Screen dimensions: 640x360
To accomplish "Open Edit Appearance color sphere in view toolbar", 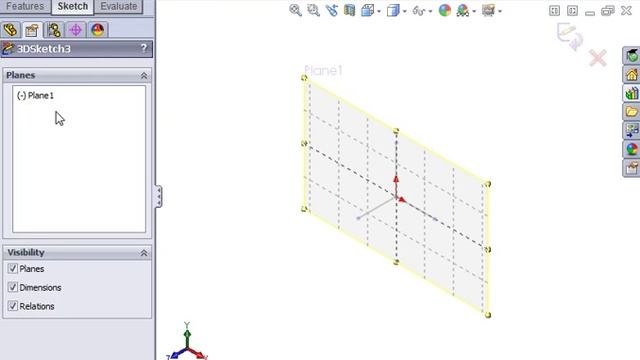I will coord(444,10).
